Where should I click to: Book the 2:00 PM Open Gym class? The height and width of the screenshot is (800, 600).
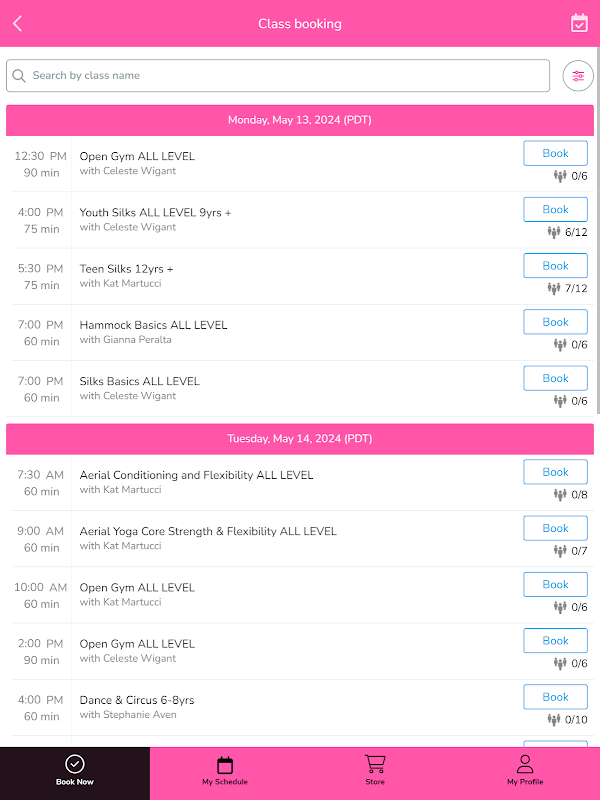tap(555, 641)
